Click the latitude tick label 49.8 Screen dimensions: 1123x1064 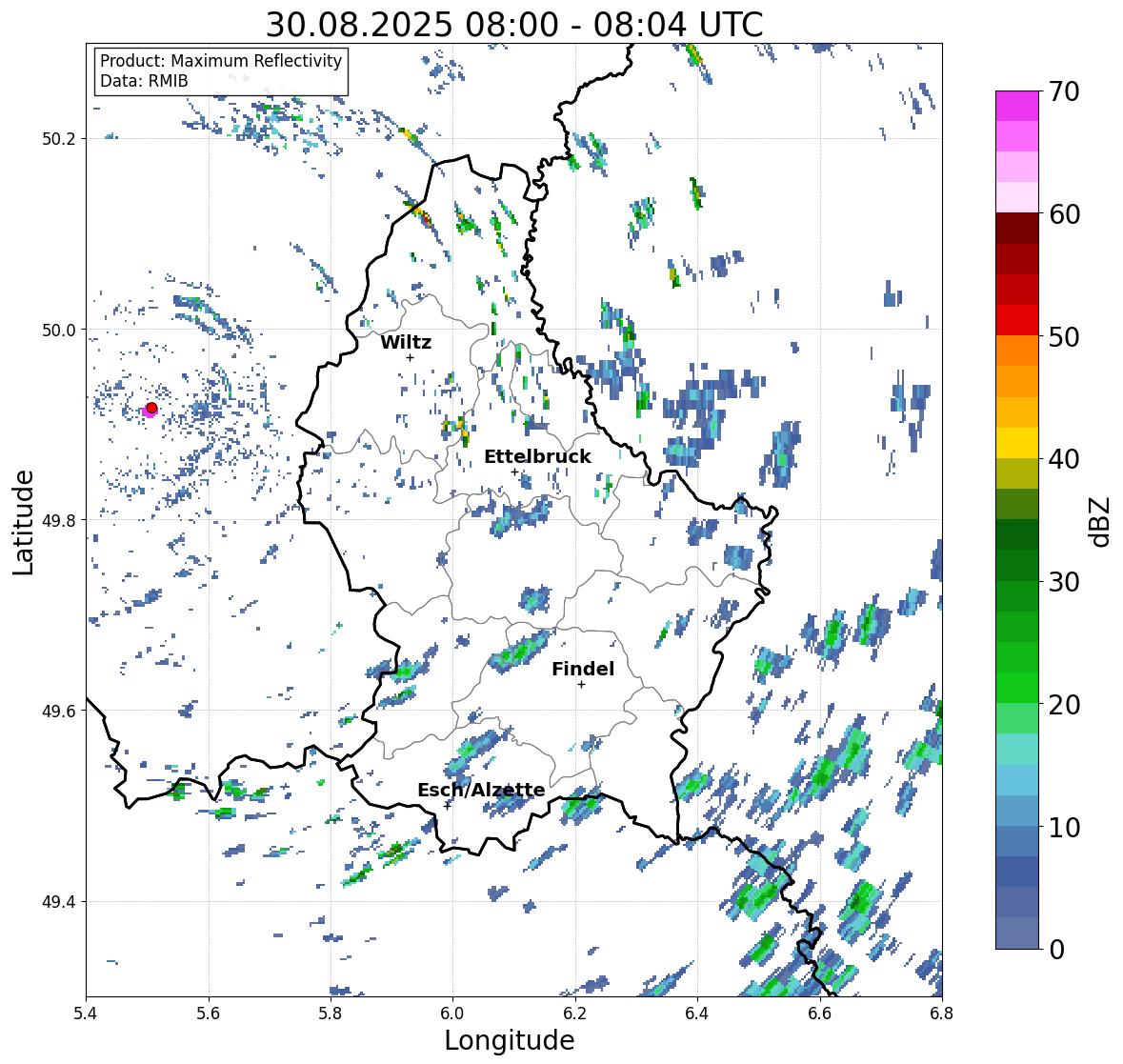(59, 520)
